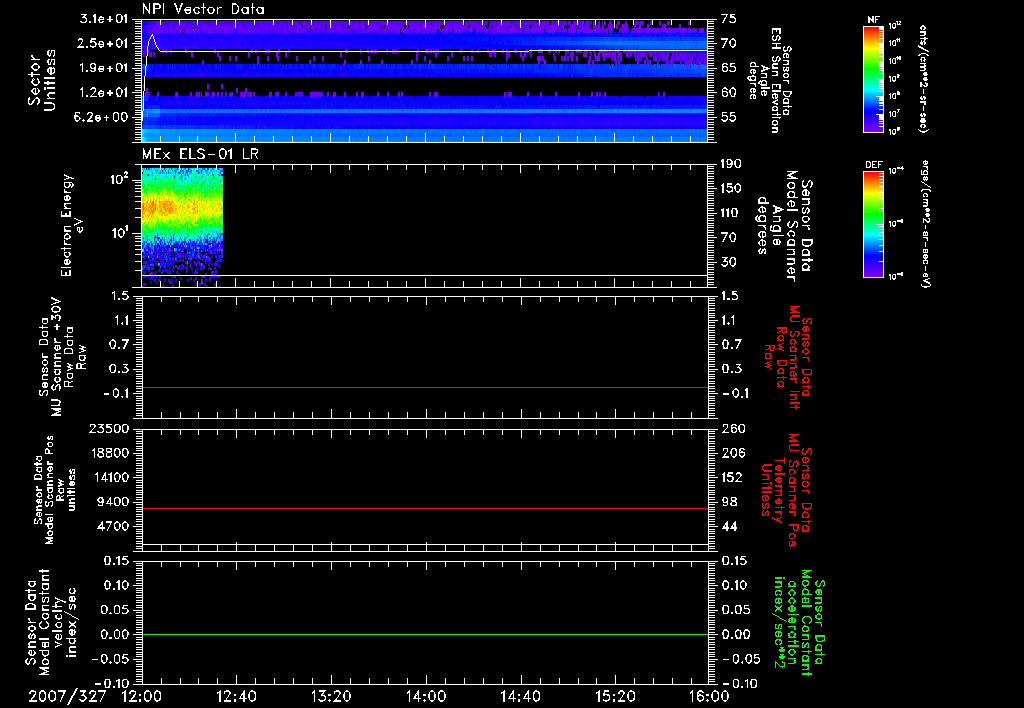This screenshot has height=708, width=1024.
Task: Click the 260 telemetry tick label
Action: click(x=733, y=429)
